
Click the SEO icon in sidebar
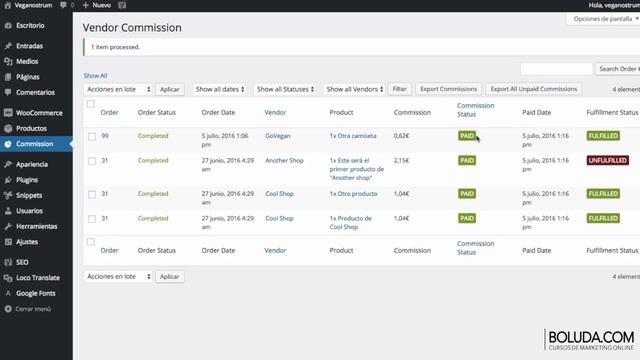coord(8,262)
